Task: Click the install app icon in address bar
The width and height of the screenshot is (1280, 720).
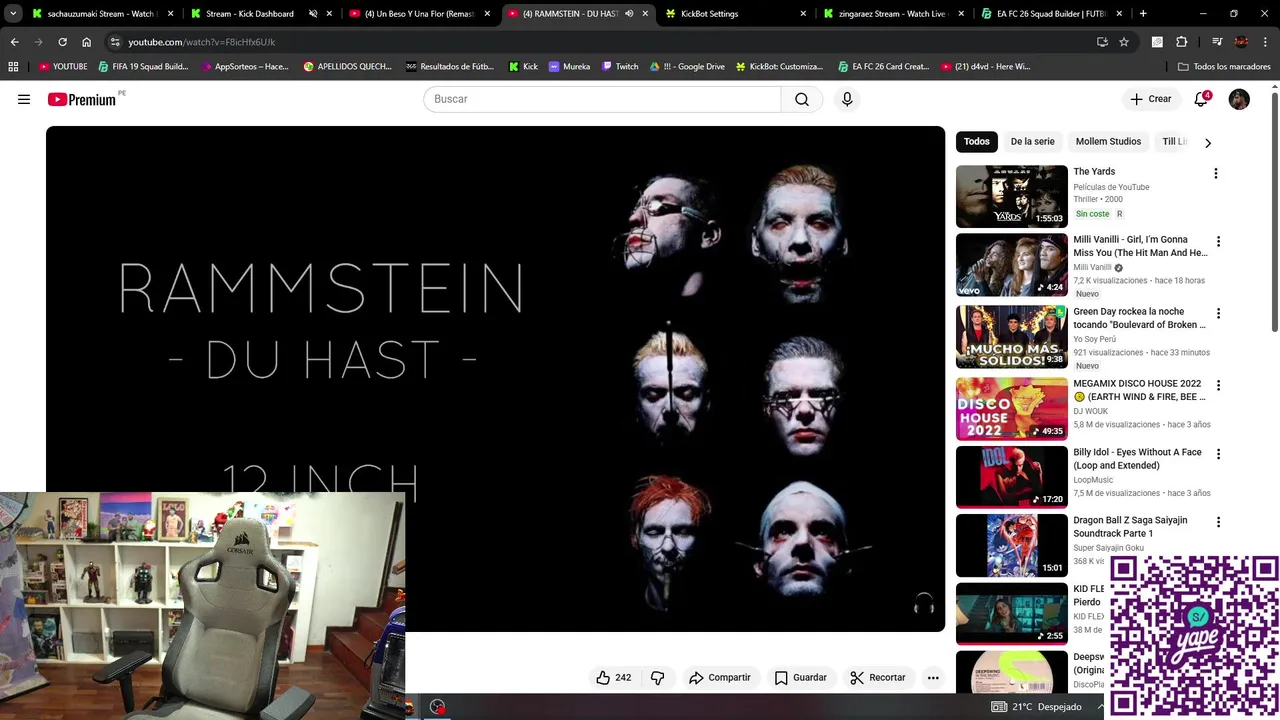Action: click(x=1102, y=42)
